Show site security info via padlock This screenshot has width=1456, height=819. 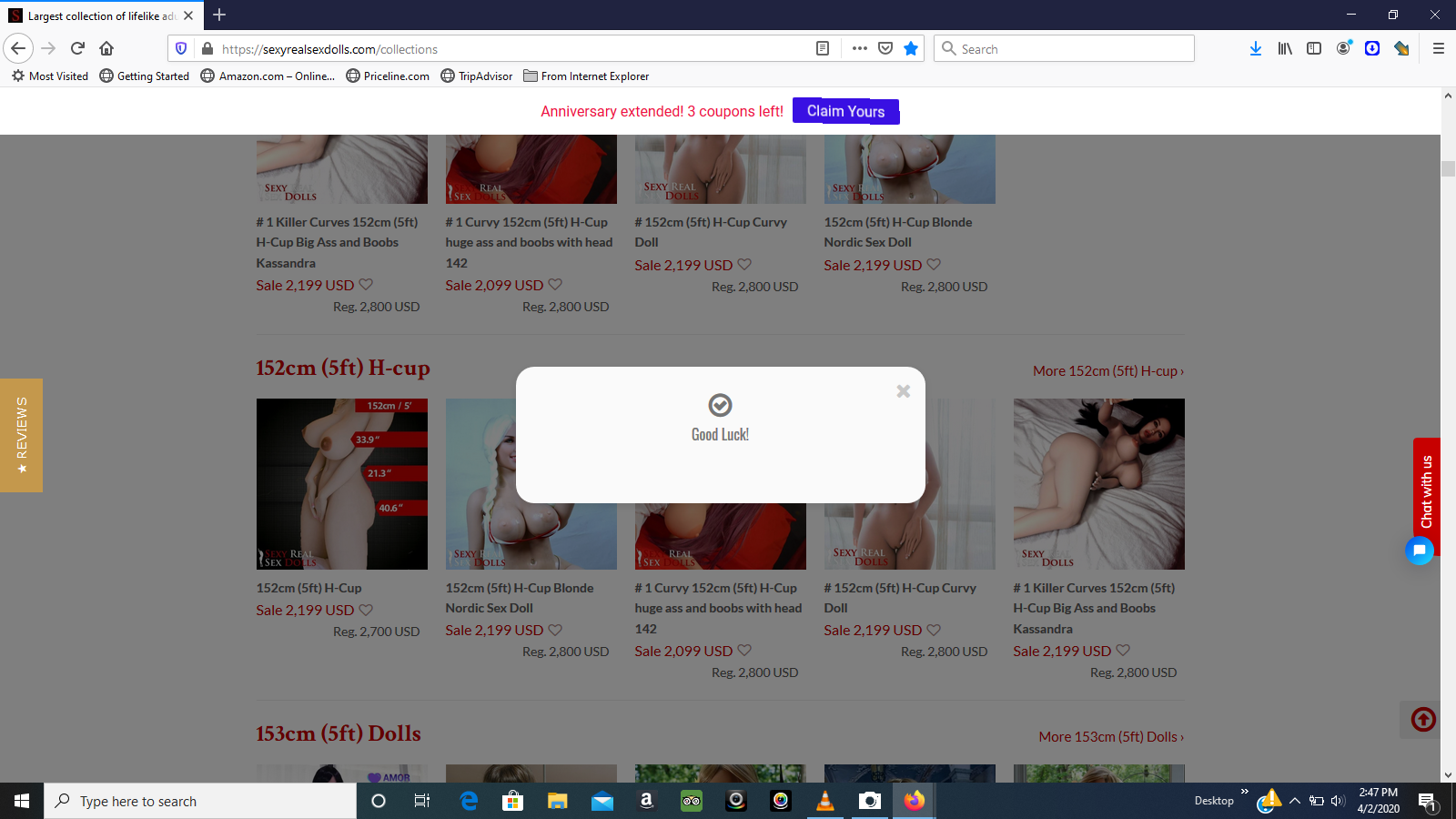(207, 48)
